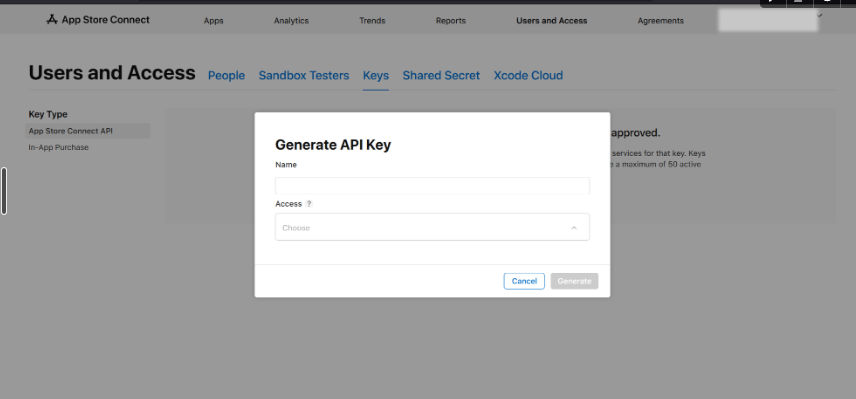Open the Xcode Cloud tab
Screen dimensions: 856x399
[x=528, y=75]
